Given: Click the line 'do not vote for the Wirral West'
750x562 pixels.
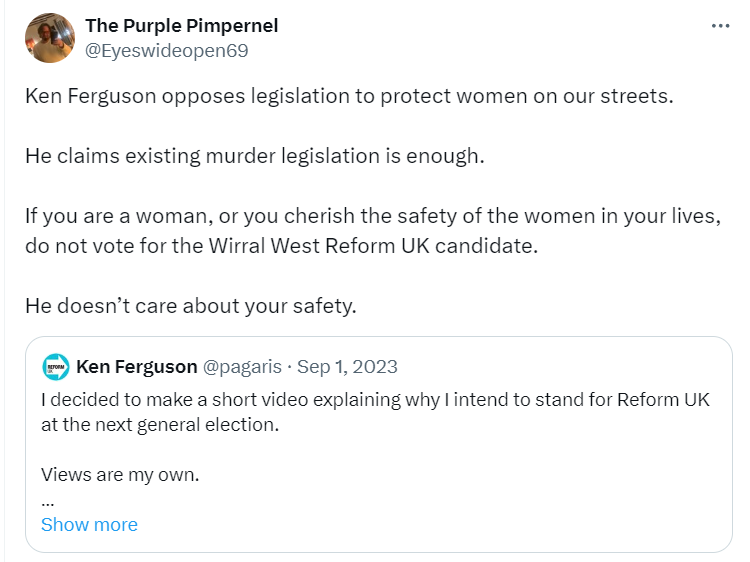Looking at the screenshot, I should pos(281,246).
